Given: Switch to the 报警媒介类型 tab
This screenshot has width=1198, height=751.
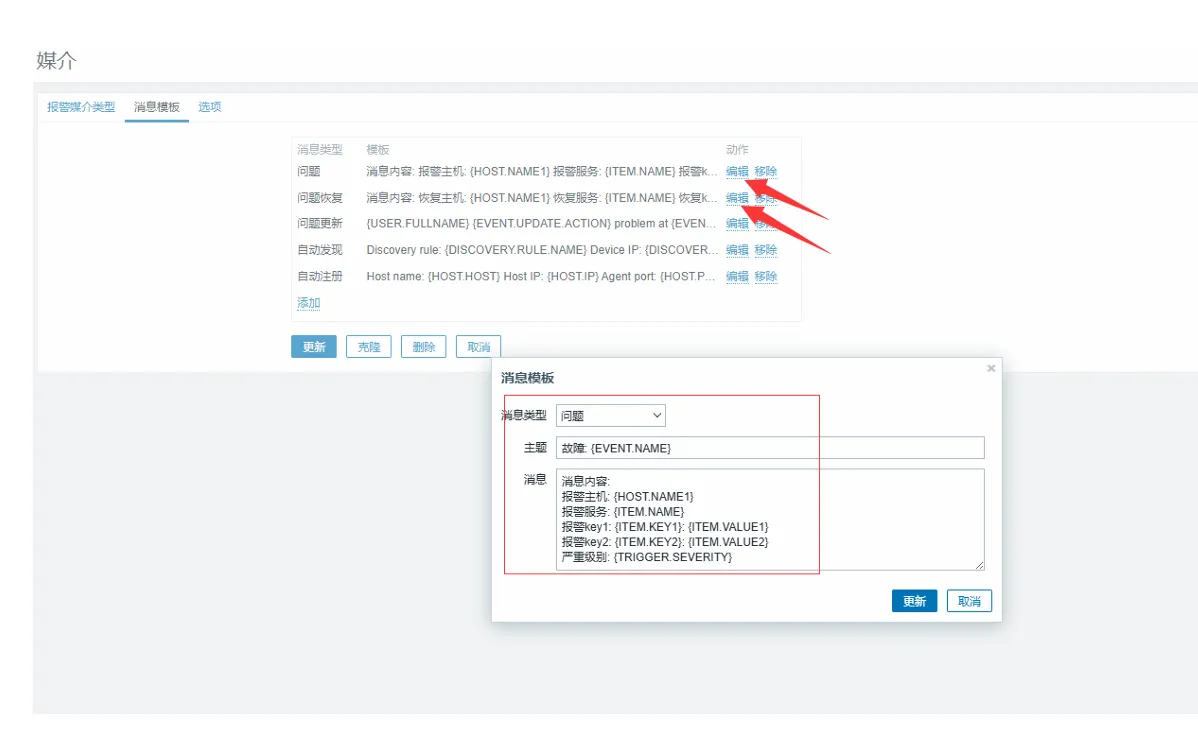Looking at the screenshot, I should pos(81,107).
